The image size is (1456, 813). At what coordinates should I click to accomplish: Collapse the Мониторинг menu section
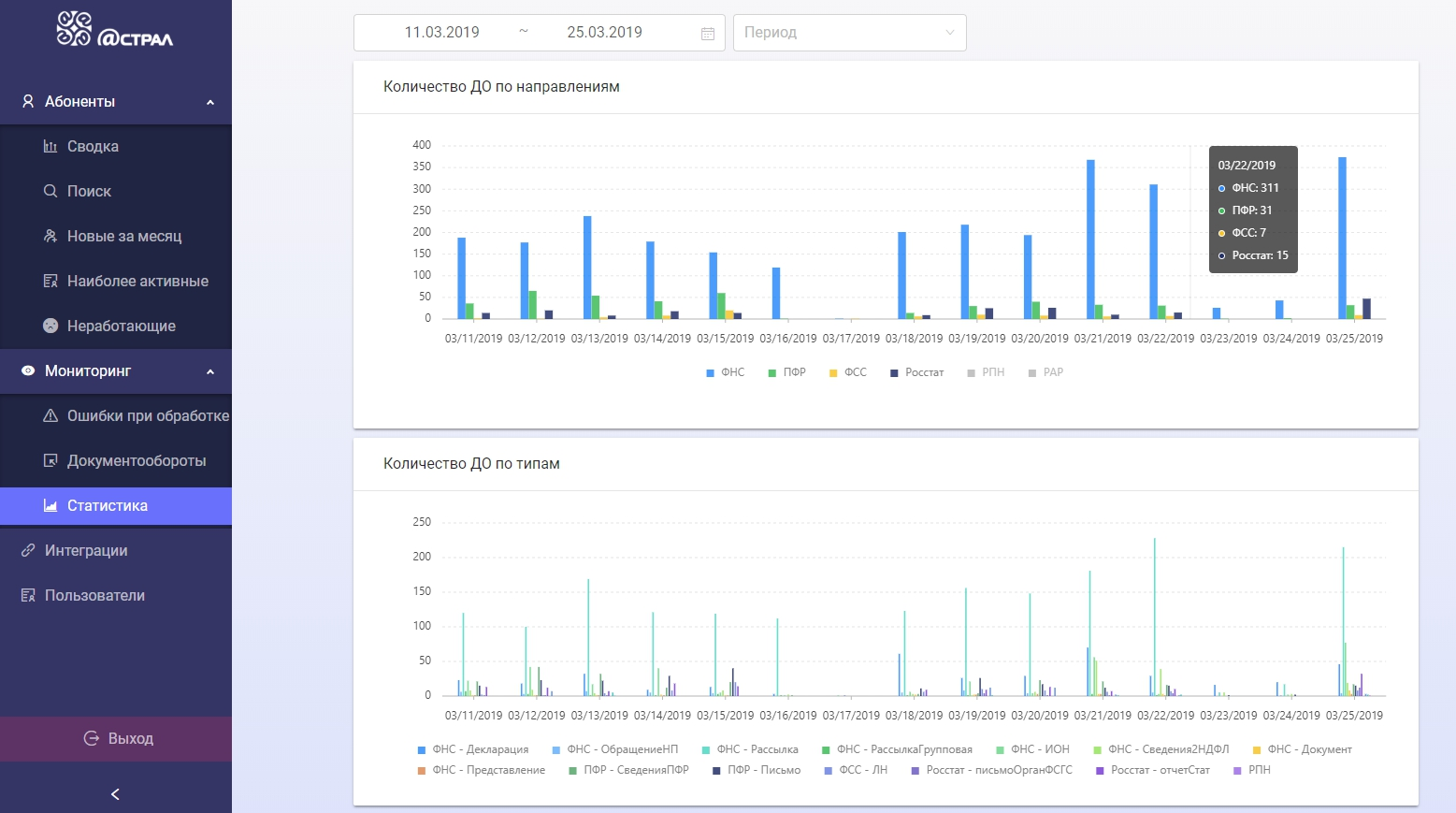[x=210, y=371]
